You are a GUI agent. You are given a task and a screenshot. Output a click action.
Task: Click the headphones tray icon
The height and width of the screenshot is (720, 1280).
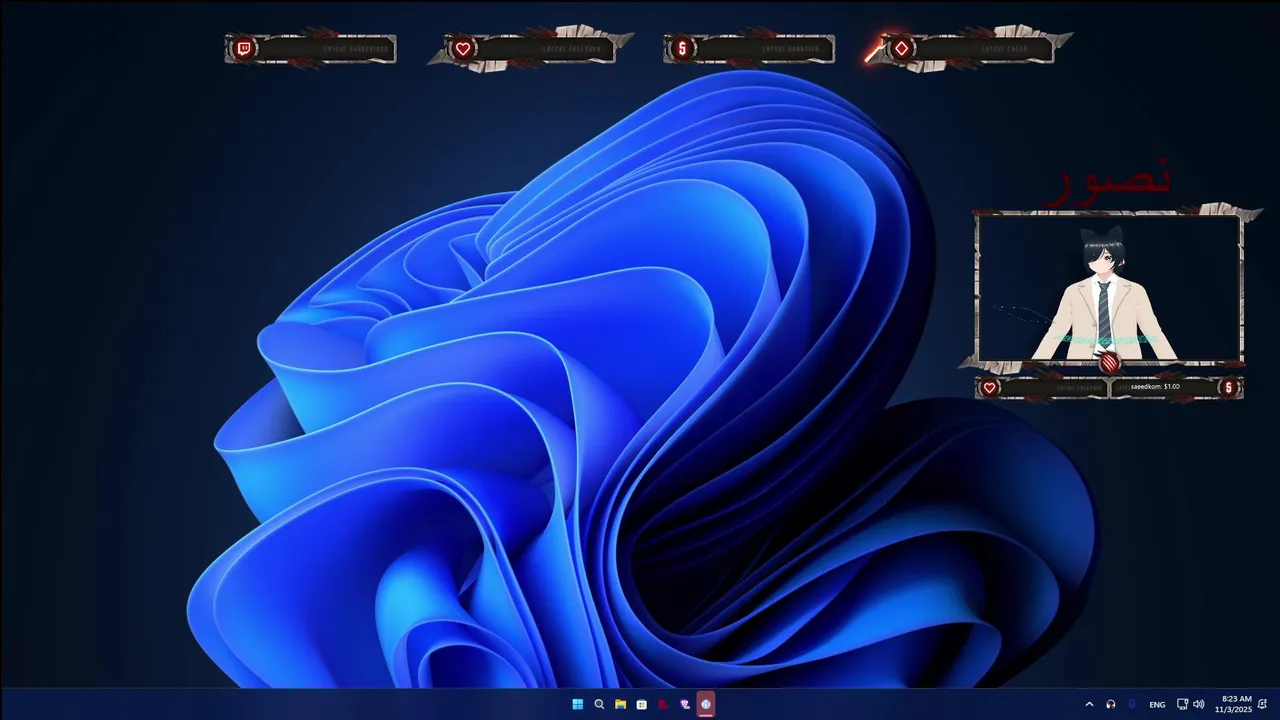point(1110,704)
